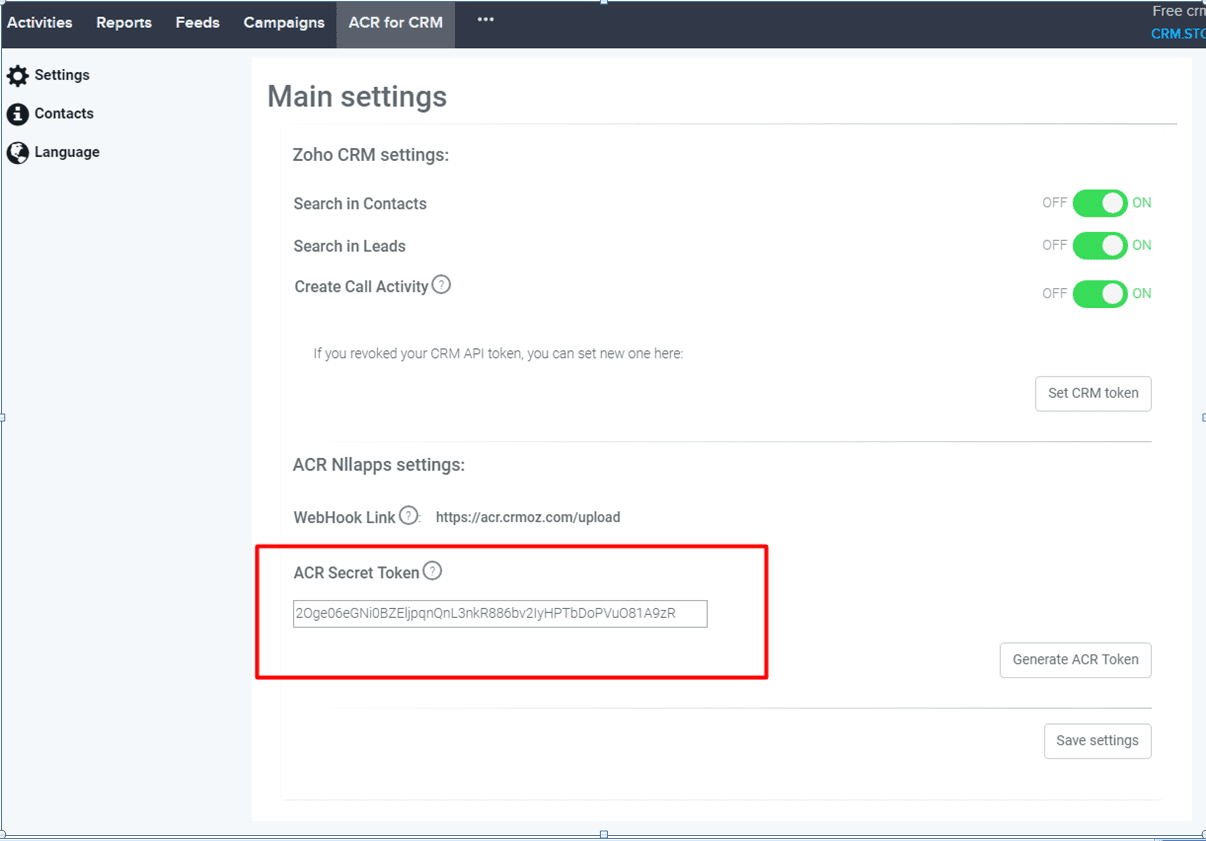Click the ACR Secret Token input field
1206x841 pixels.
[500, 613]
